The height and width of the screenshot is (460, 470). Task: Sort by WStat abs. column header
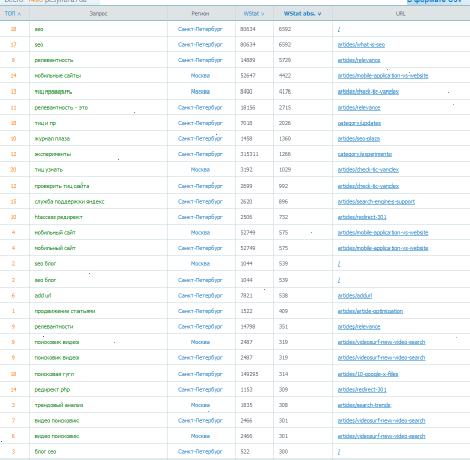pos(302,14)
